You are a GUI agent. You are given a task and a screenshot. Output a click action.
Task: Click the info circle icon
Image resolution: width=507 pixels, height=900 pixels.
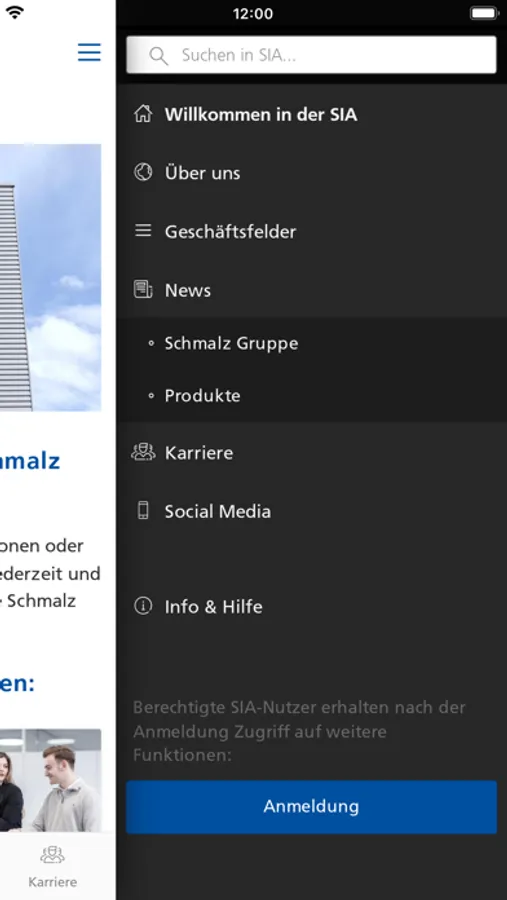[x=143, y=606]
